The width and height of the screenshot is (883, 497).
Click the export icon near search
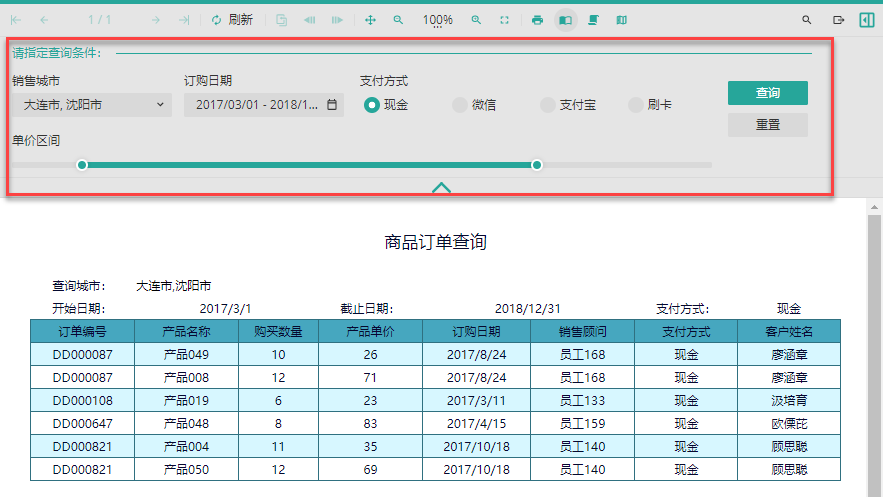[x=839, y=20]
